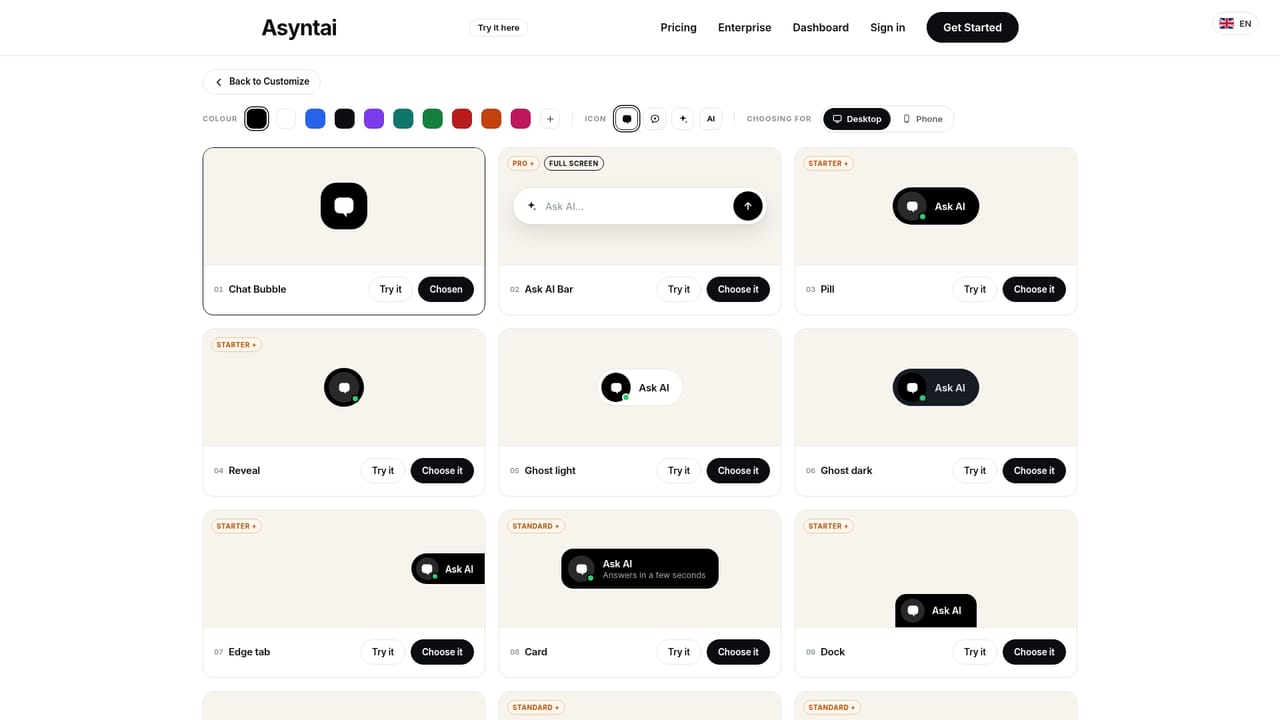This screenshot has height=720, width=1280.
Task: Choose the Card style
Action: (738, 651)
